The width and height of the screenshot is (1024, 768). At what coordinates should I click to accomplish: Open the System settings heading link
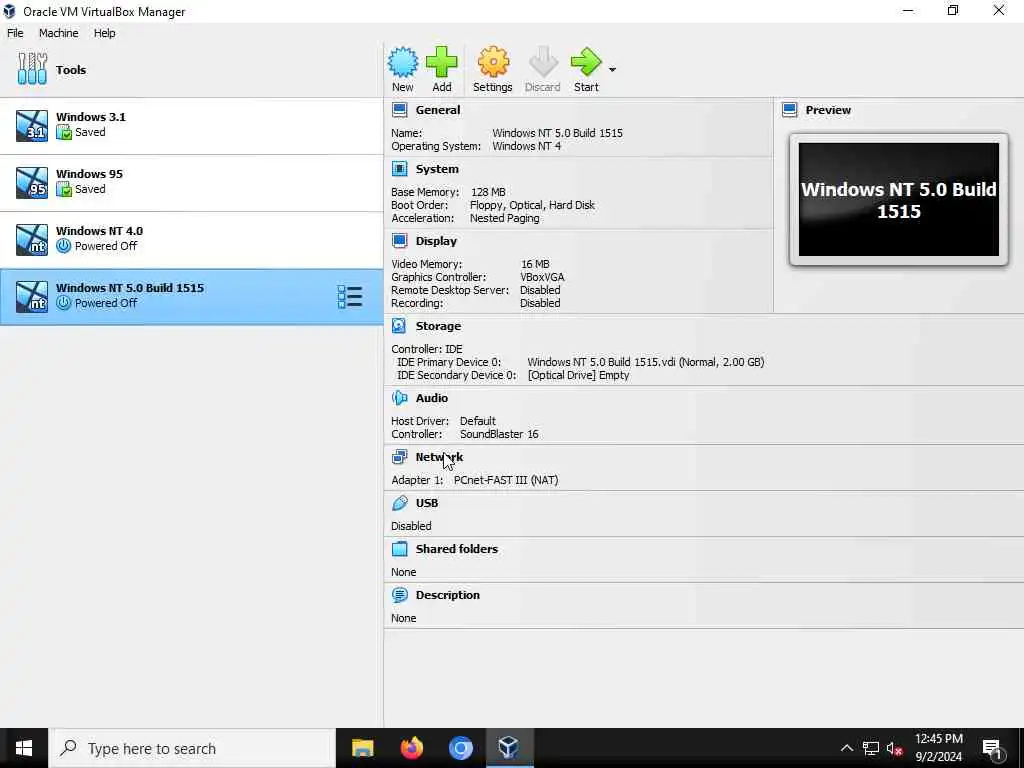[x=437, y=168]
